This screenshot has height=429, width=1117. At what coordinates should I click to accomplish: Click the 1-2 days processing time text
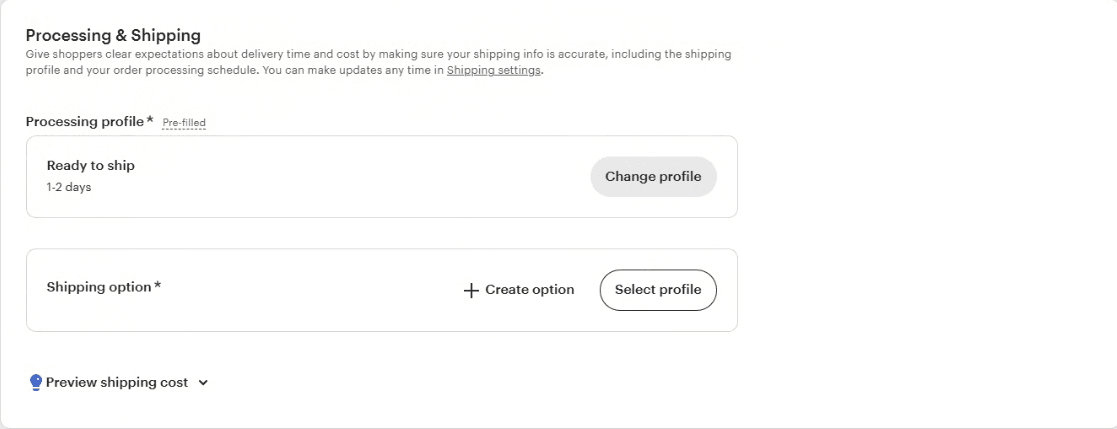68,188
